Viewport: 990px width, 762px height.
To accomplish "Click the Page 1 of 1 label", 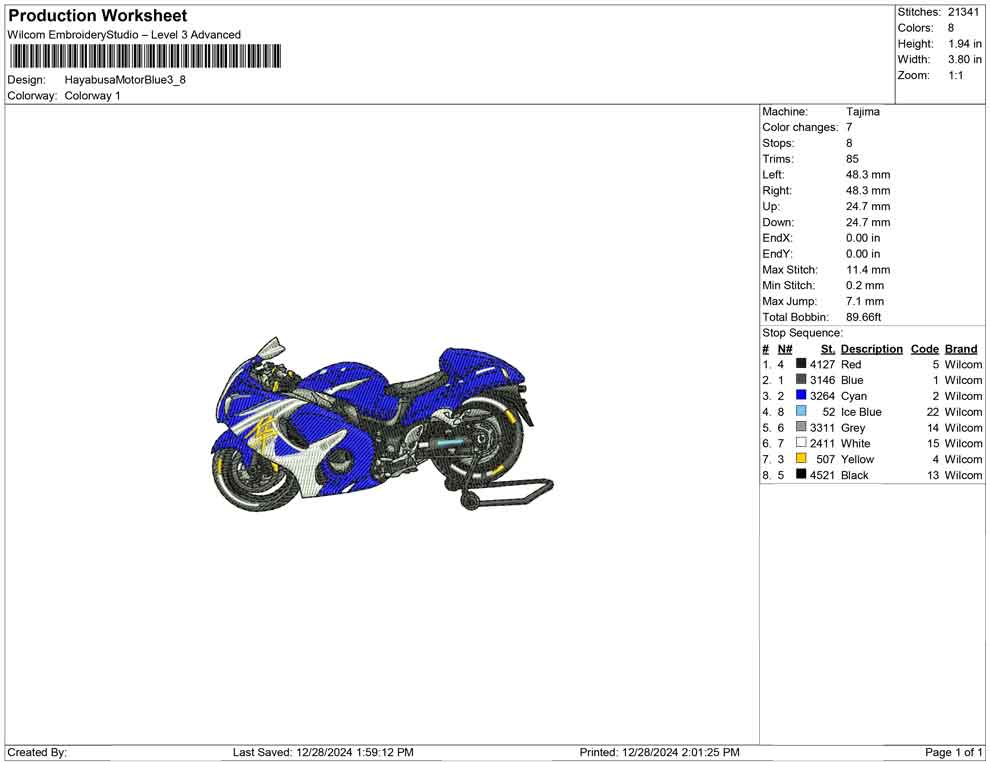I will (951, 752).
